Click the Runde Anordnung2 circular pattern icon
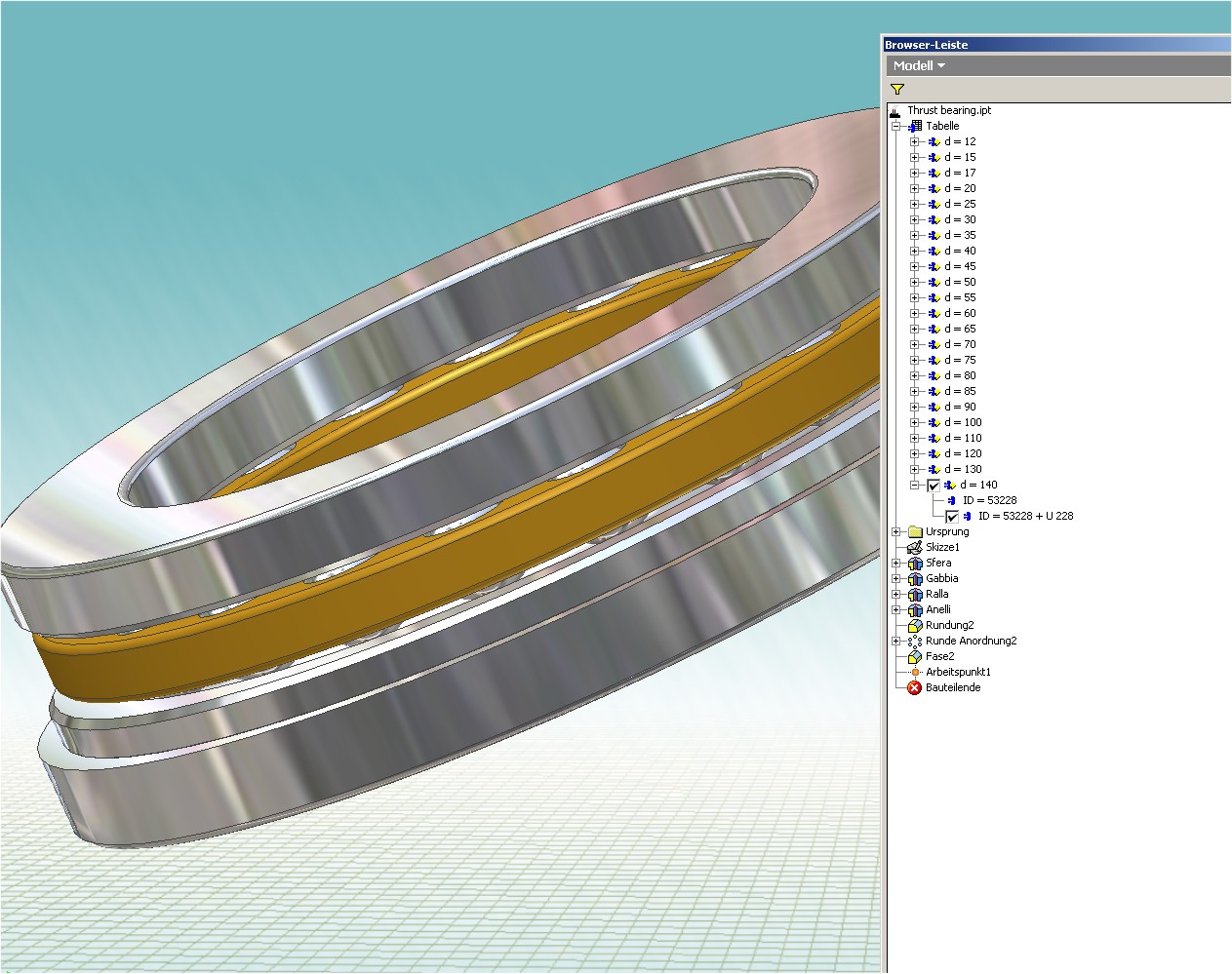1232x974 pixels. pos(915,641)
